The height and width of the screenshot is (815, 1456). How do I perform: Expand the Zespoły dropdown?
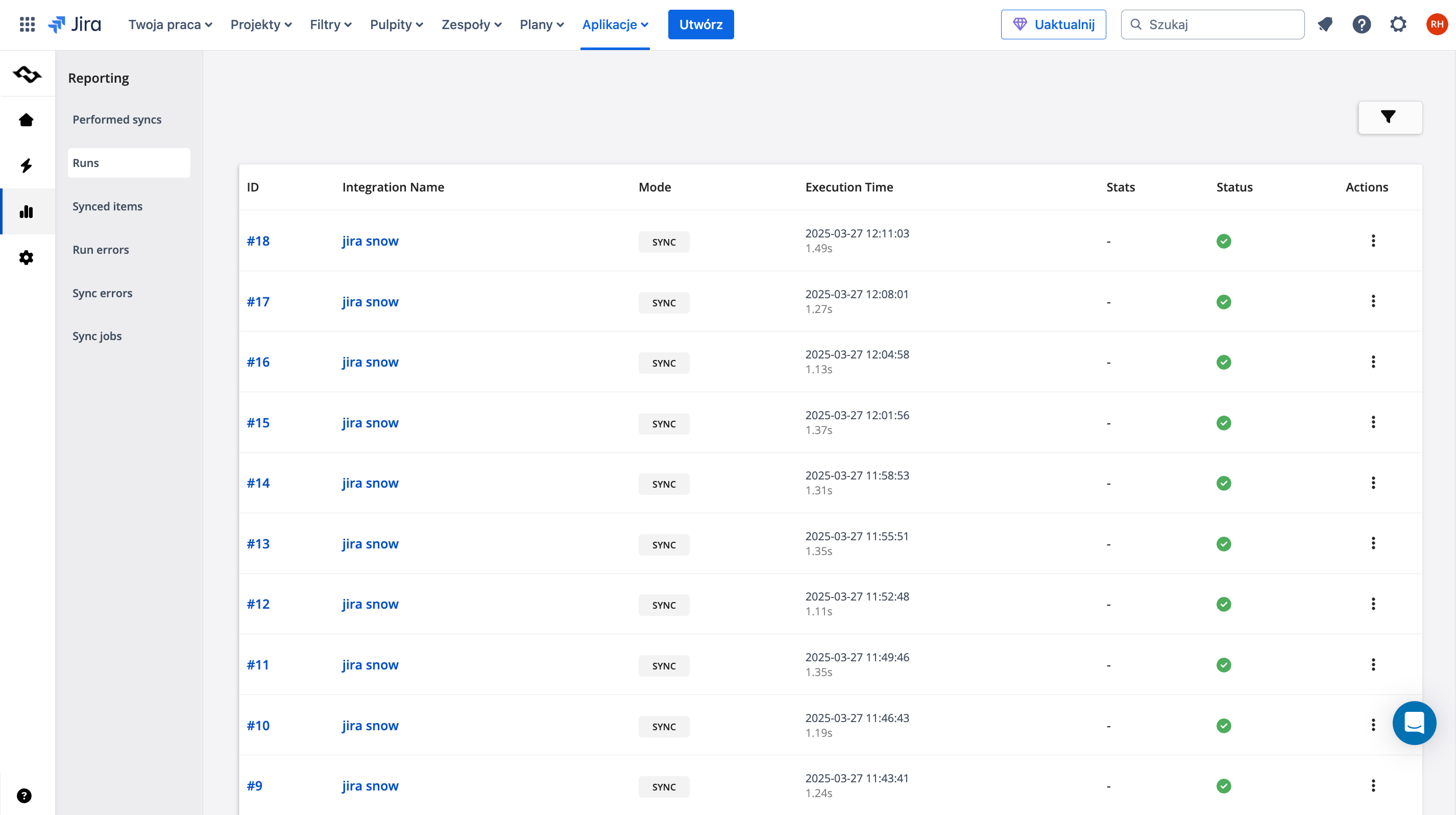click(471, 25)
